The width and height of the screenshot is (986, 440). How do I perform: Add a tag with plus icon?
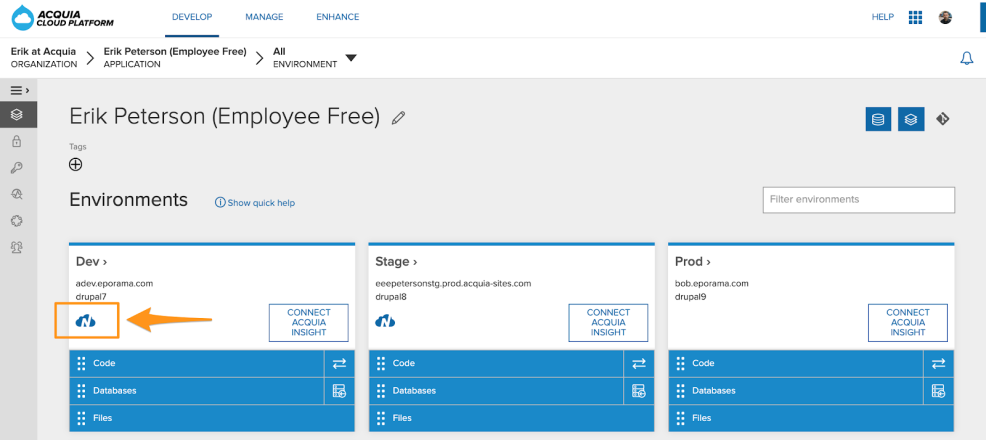[75, 165]
